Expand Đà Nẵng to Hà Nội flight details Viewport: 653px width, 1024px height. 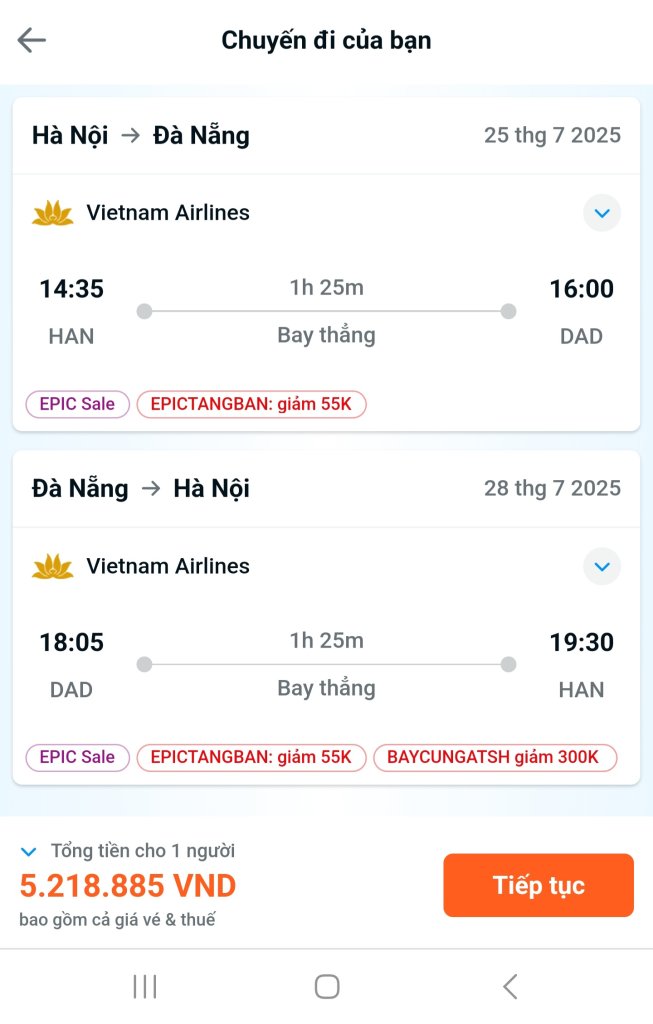point(601,566)
